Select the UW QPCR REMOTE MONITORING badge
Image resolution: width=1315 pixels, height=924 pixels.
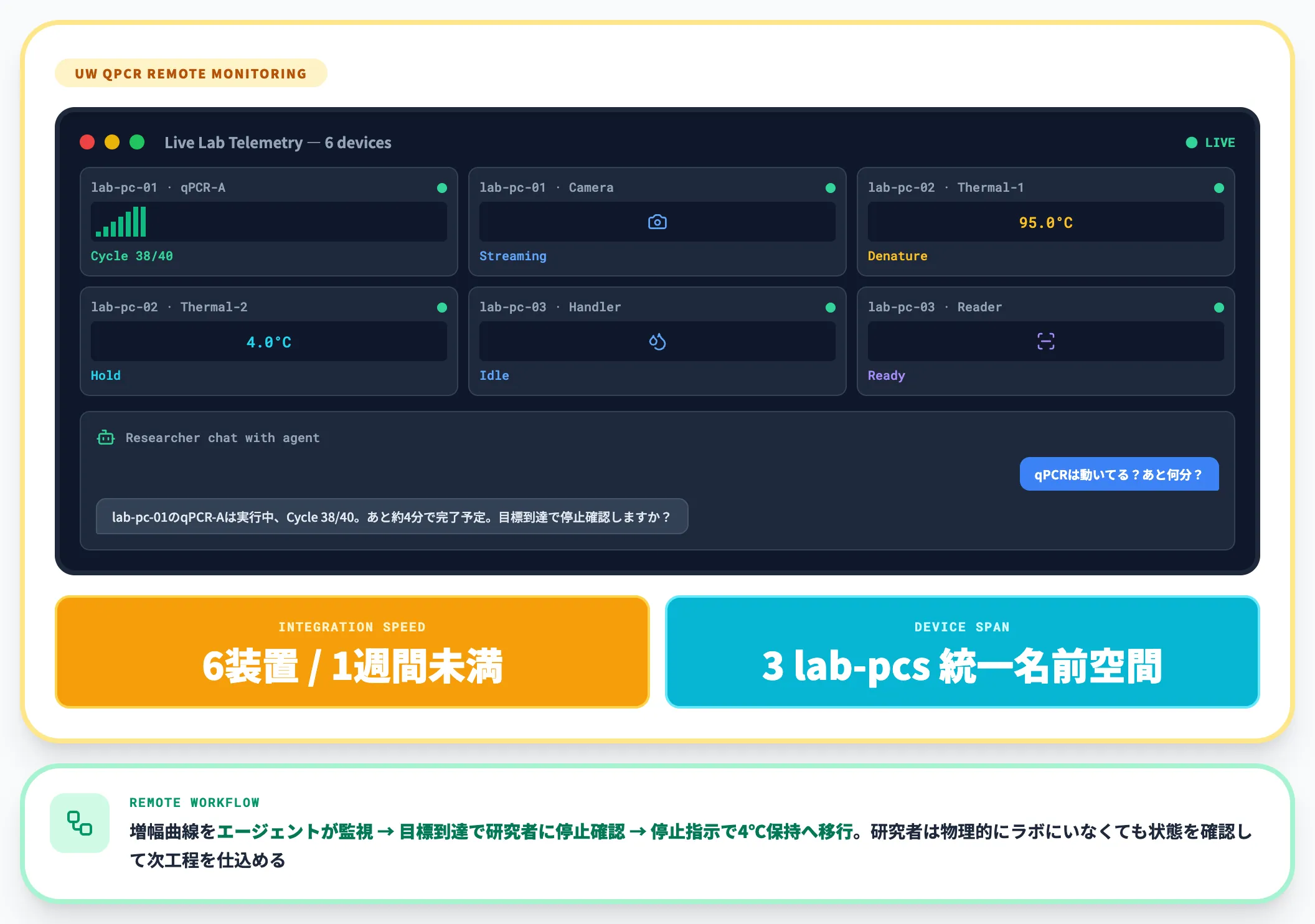191,73
